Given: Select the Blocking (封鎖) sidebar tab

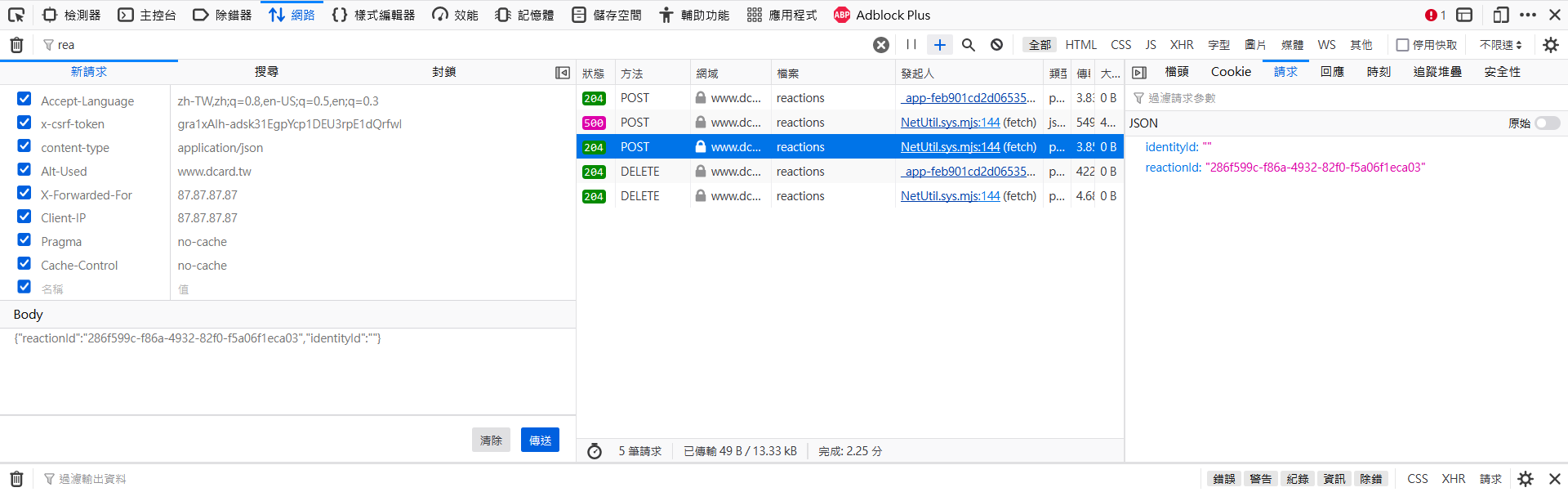Looking at the screenshot, I should point(443,72).
